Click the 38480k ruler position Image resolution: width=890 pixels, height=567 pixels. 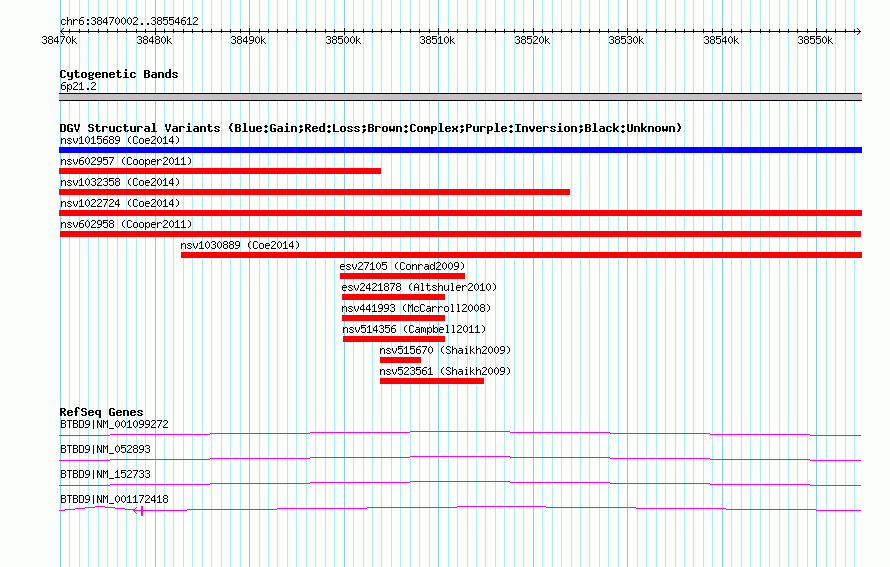pyautogui.click(x=154, y=40)
